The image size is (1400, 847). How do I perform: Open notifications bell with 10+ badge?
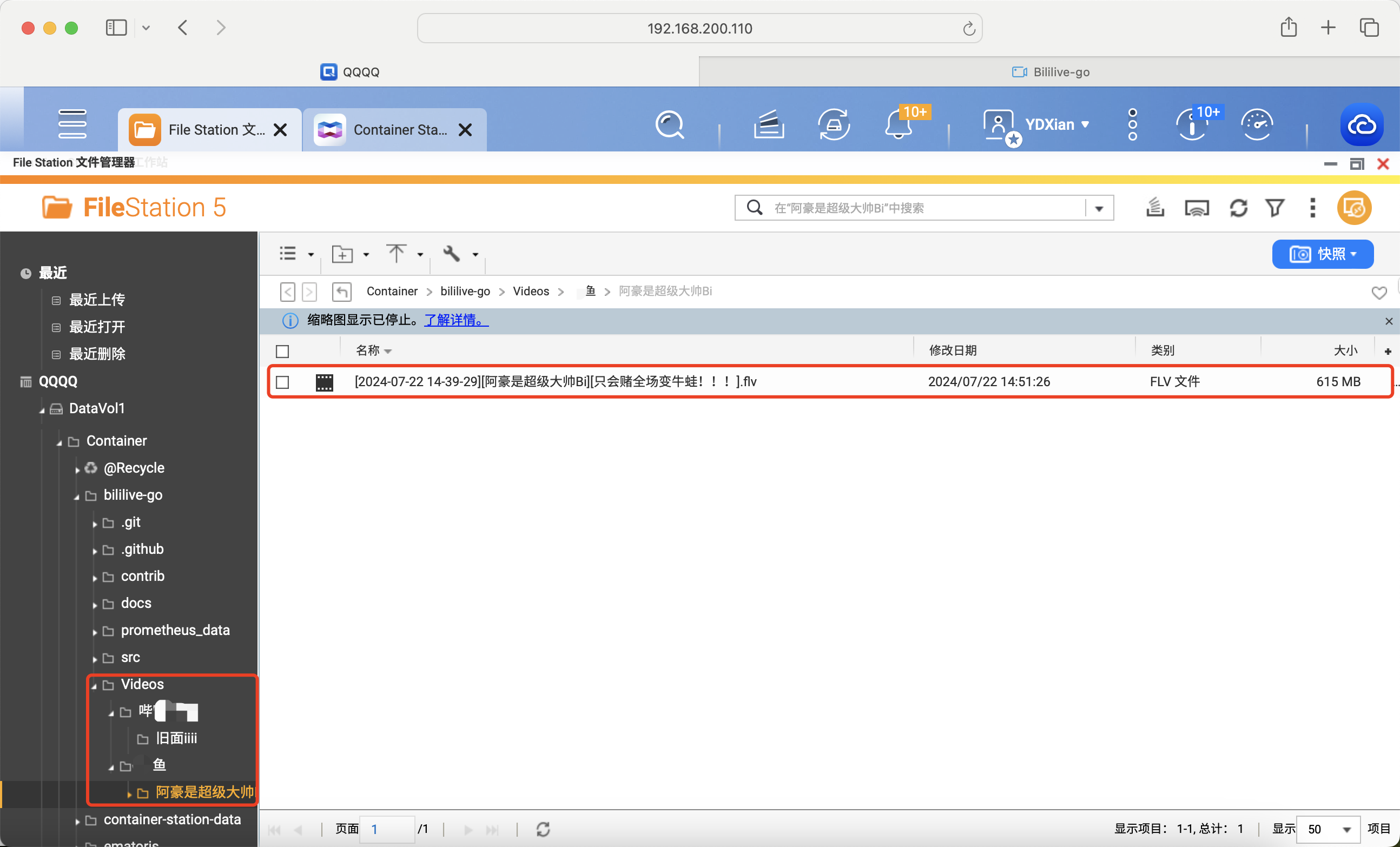tap(900, 124)
